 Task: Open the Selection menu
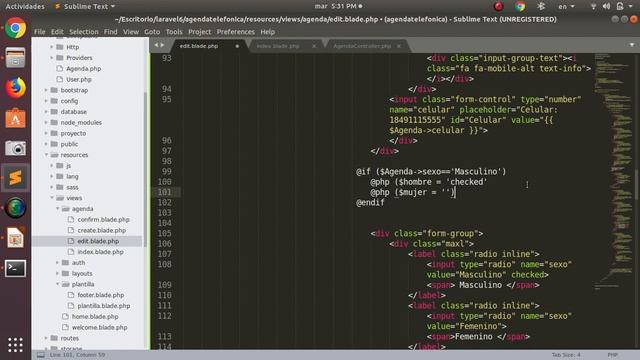point(84,32)
